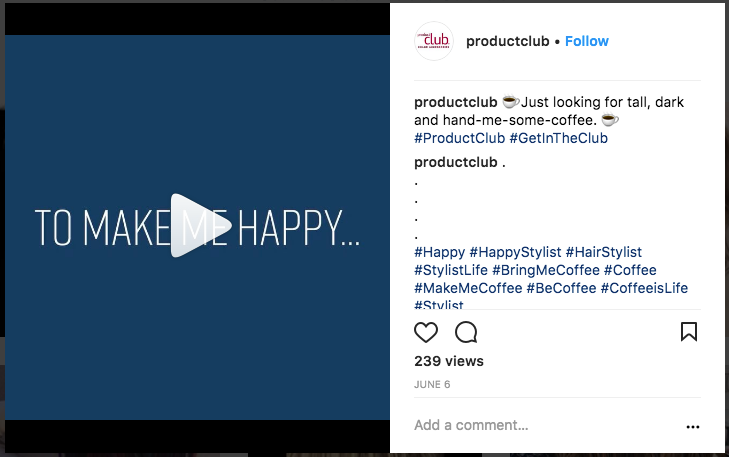Open the #Happy hashtag

click(x=439, y=252)
